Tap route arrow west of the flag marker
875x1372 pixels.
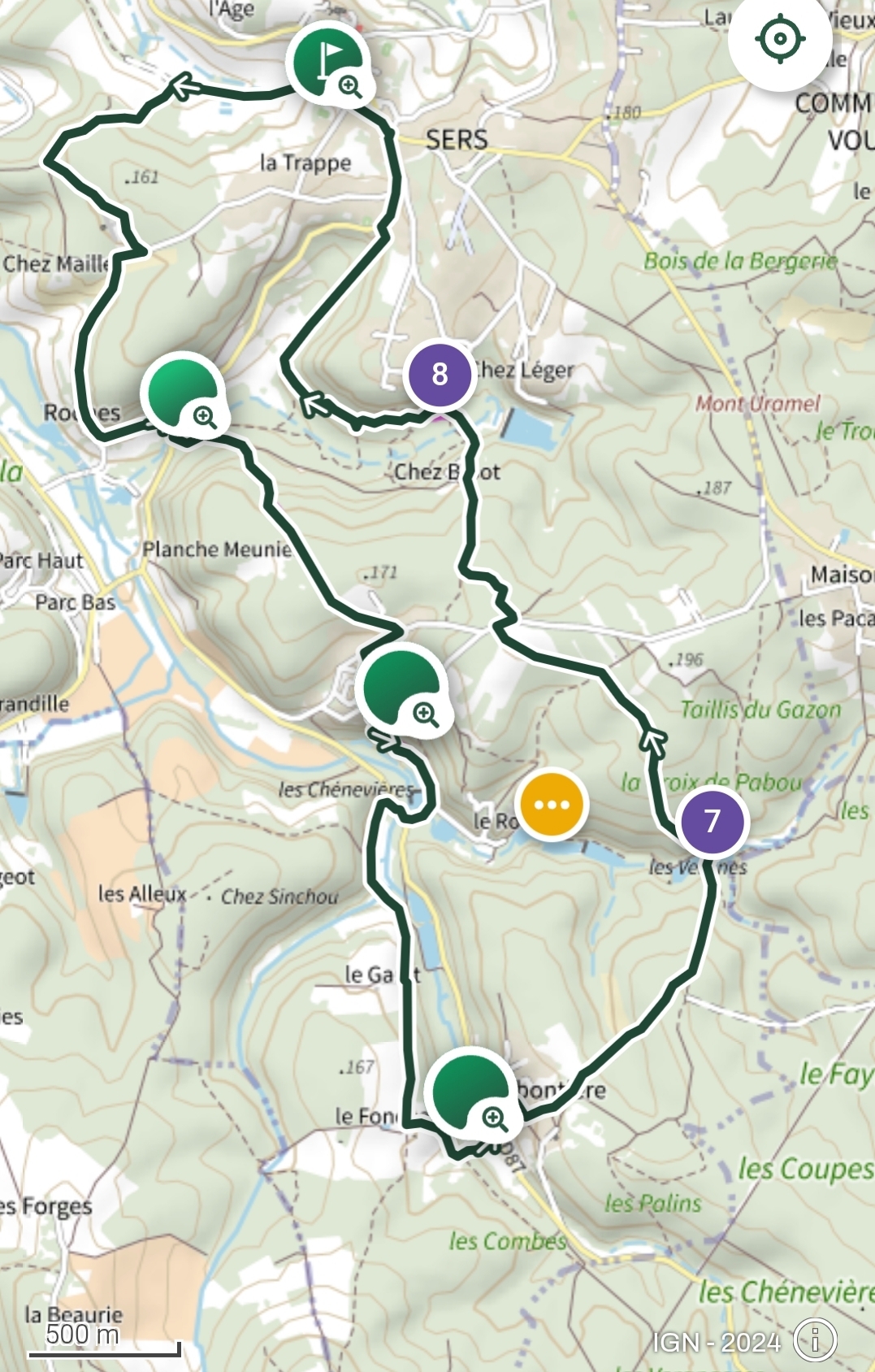(x=184, y=85)
